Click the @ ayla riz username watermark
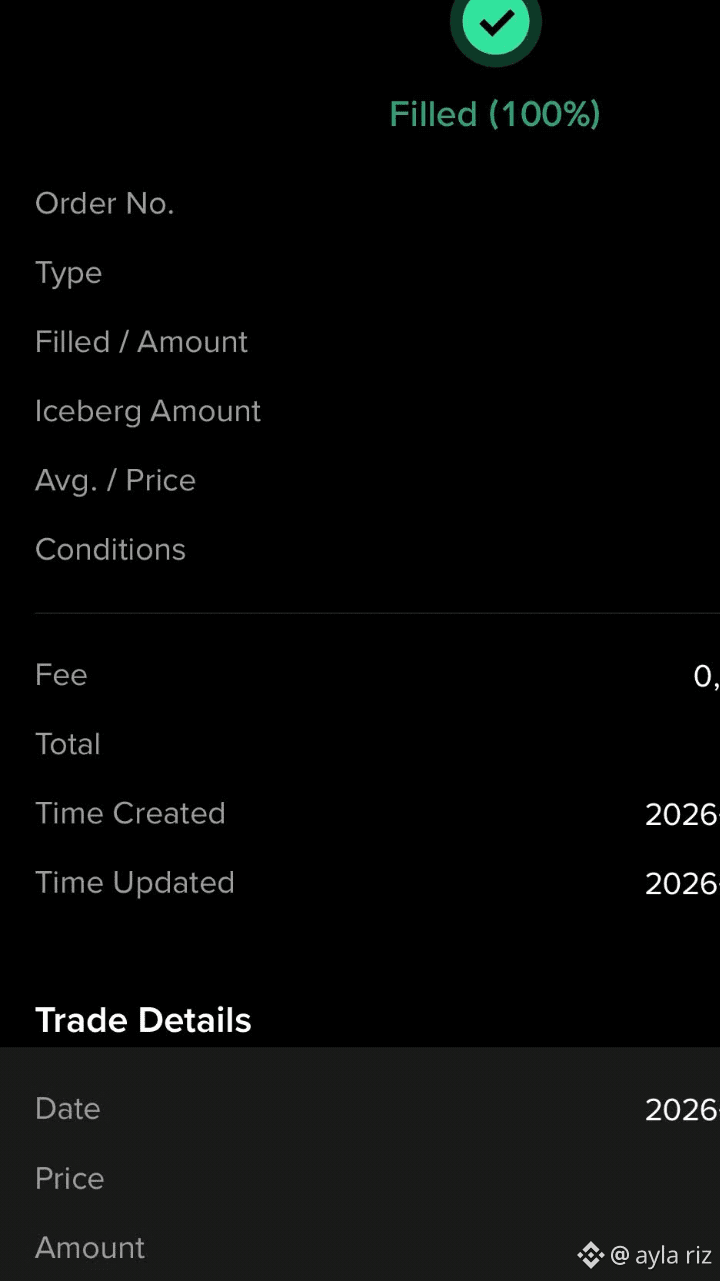 661,1256
